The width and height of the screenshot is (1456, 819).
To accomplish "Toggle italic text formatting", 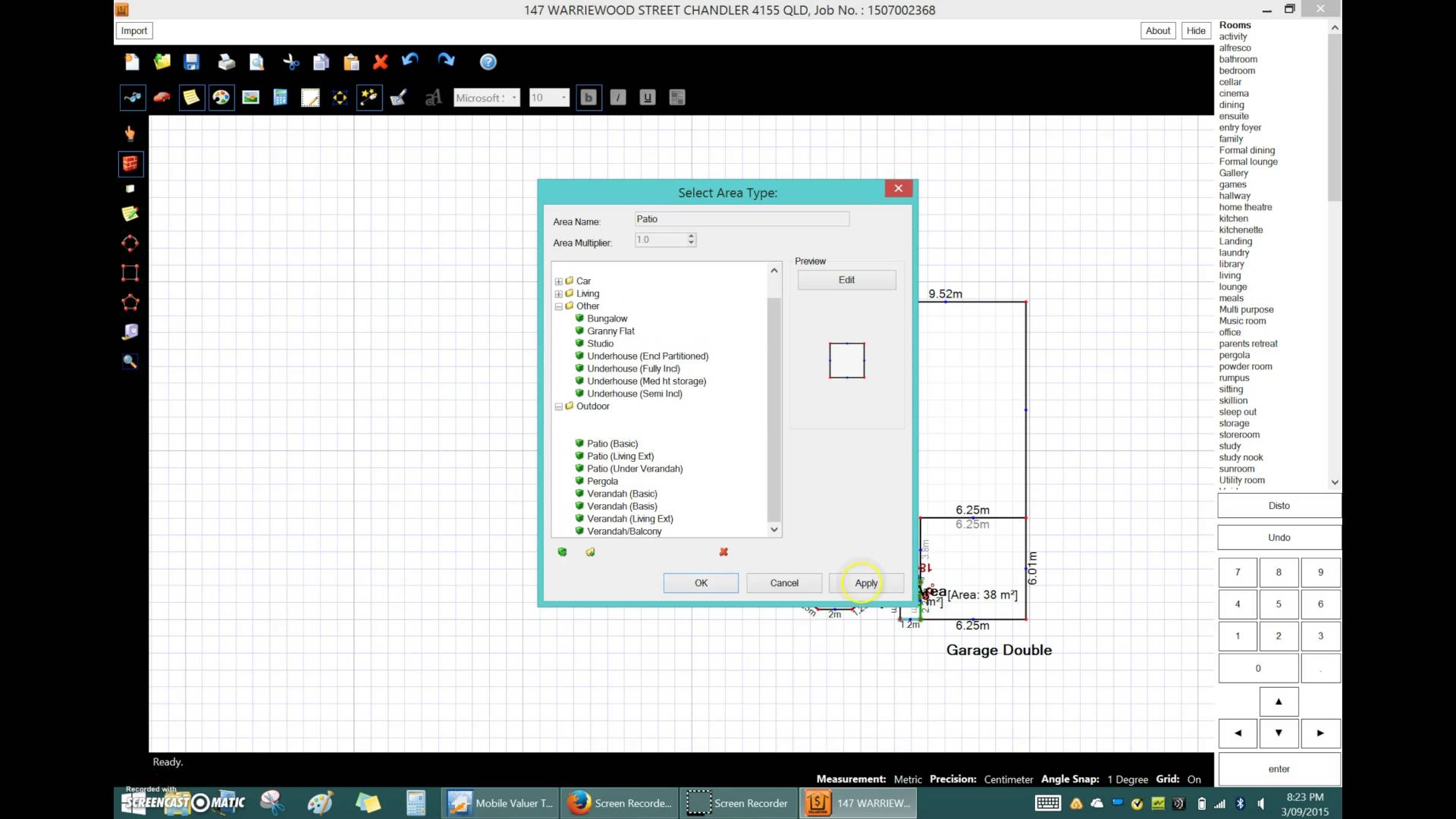I will click(x=618, y=98).
